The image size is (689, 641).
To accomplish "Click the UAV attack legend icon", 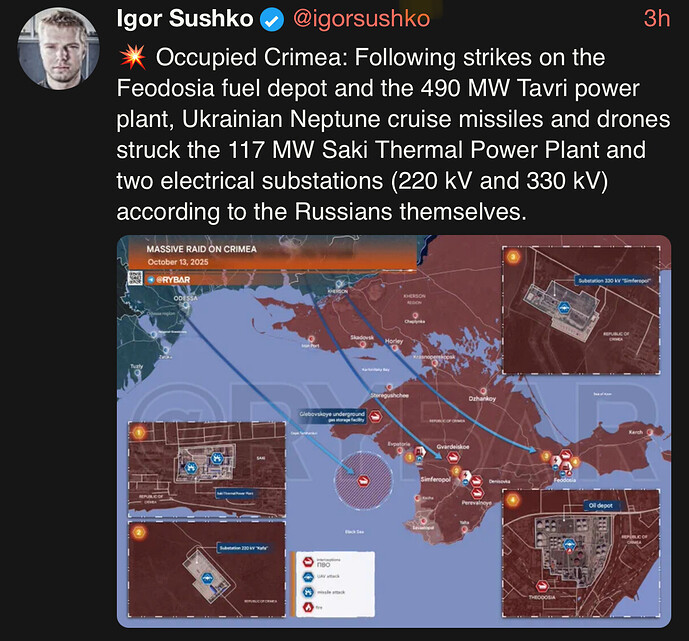I will click(309, 576).
